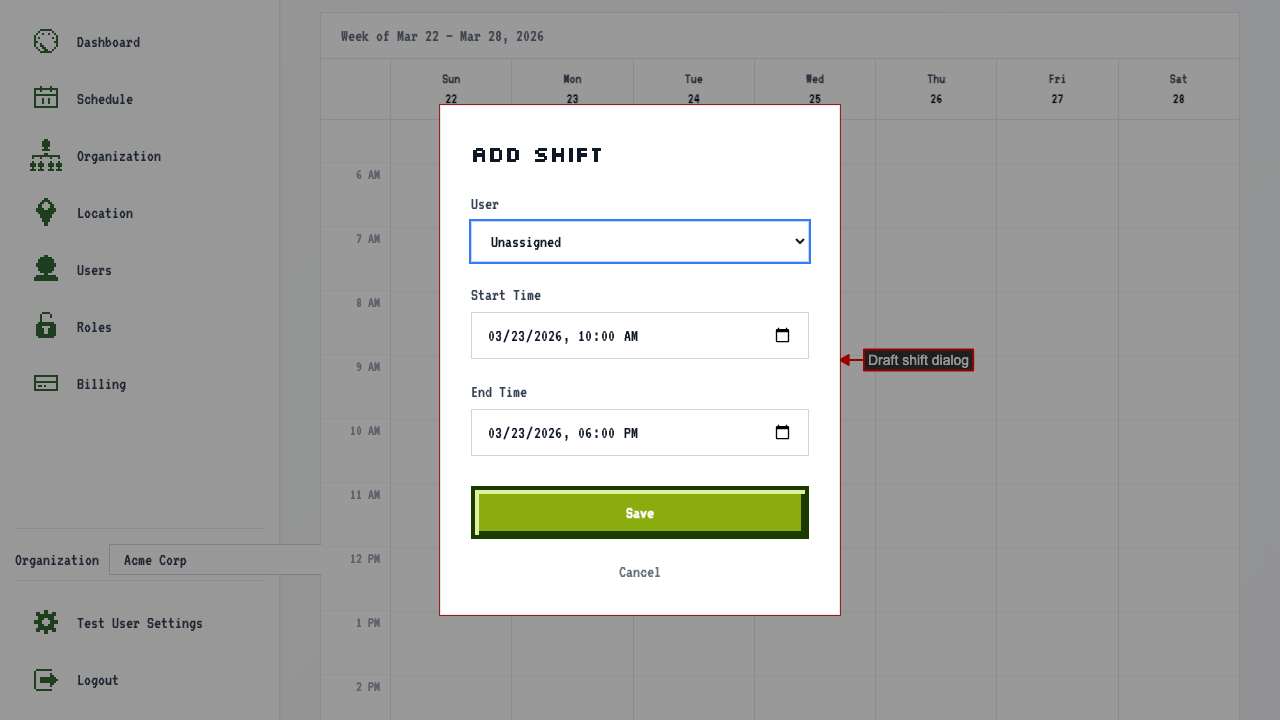Open the End Time calendar picker icon
Screen dimensions: 1280x720
tap(783, 433)
